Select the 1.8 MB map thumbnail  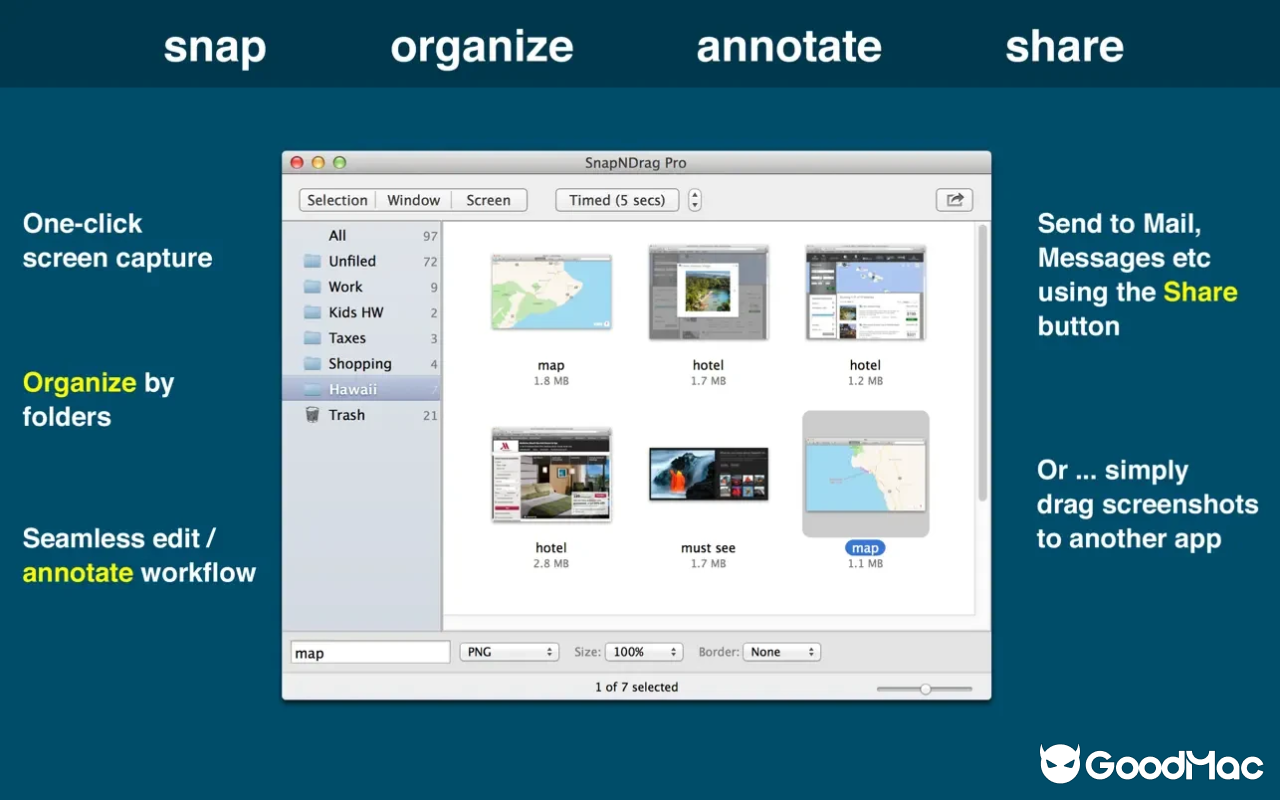551,292
